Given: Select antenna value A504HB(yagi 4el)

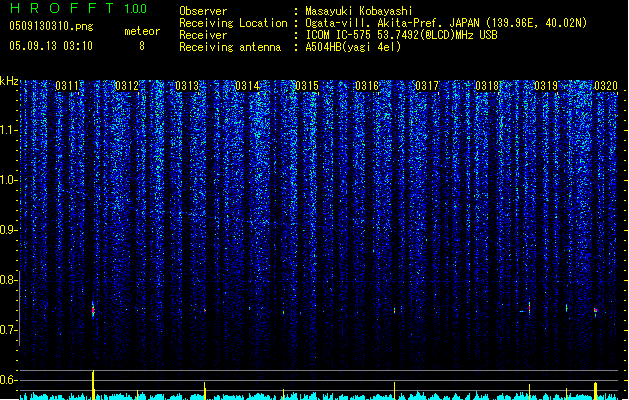Looking at the screenshot, I should (x=353, y=47).
